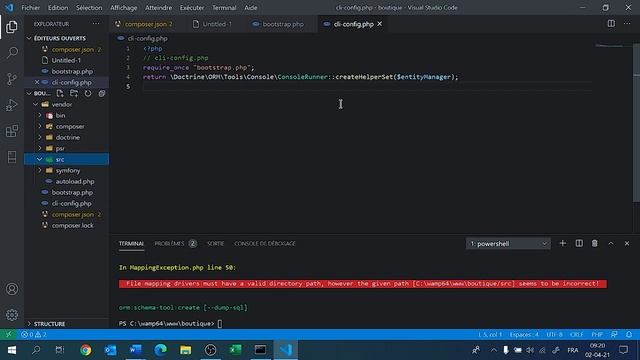Open the Run and Debug view
The width and height of the screenshot is (640, 360).
pos(12,105)
